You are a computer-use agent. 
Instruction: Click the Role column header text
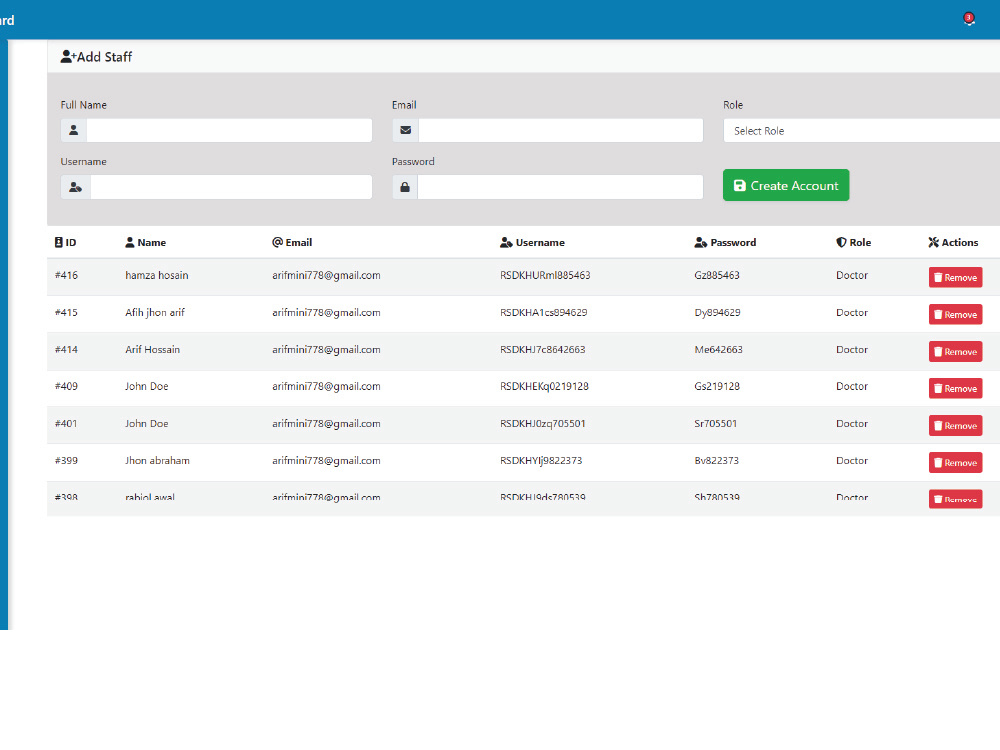click(860, 242)
